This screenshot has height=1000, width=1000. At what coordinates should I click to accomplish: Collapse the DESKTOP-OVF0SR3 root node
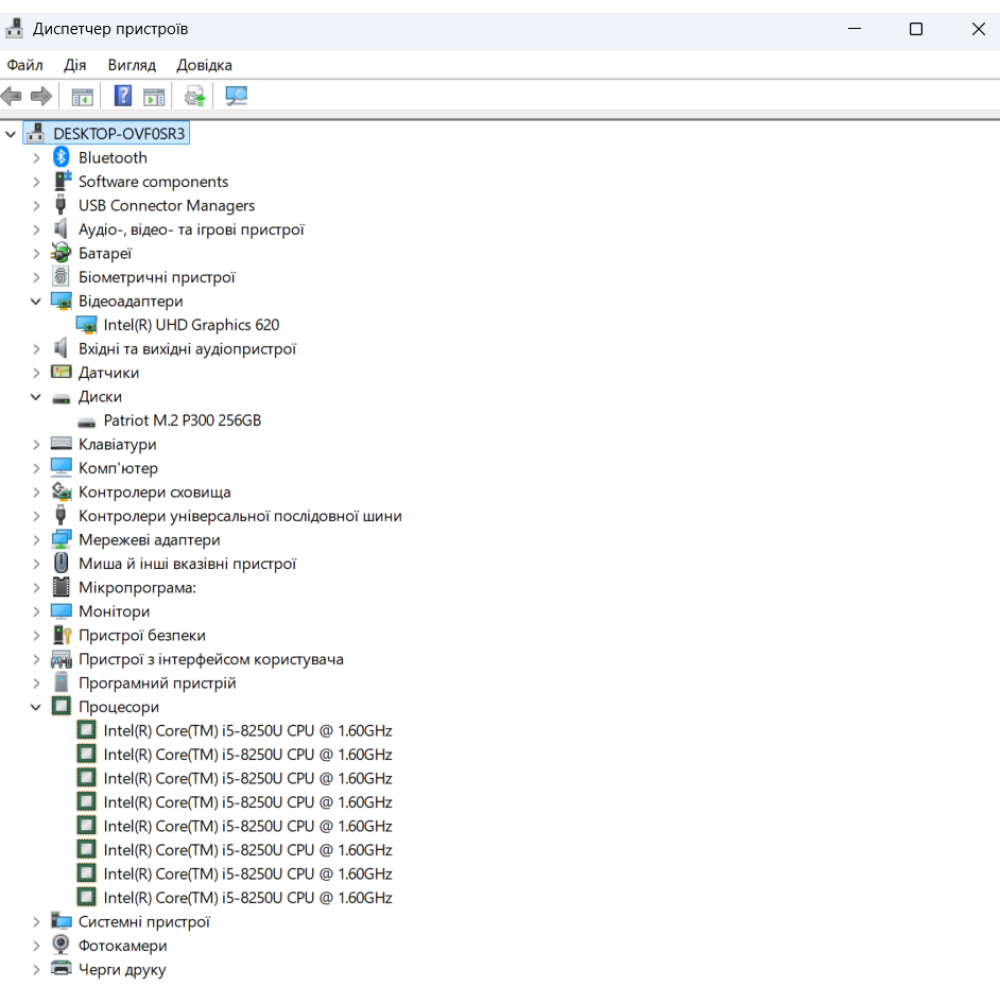11,133
